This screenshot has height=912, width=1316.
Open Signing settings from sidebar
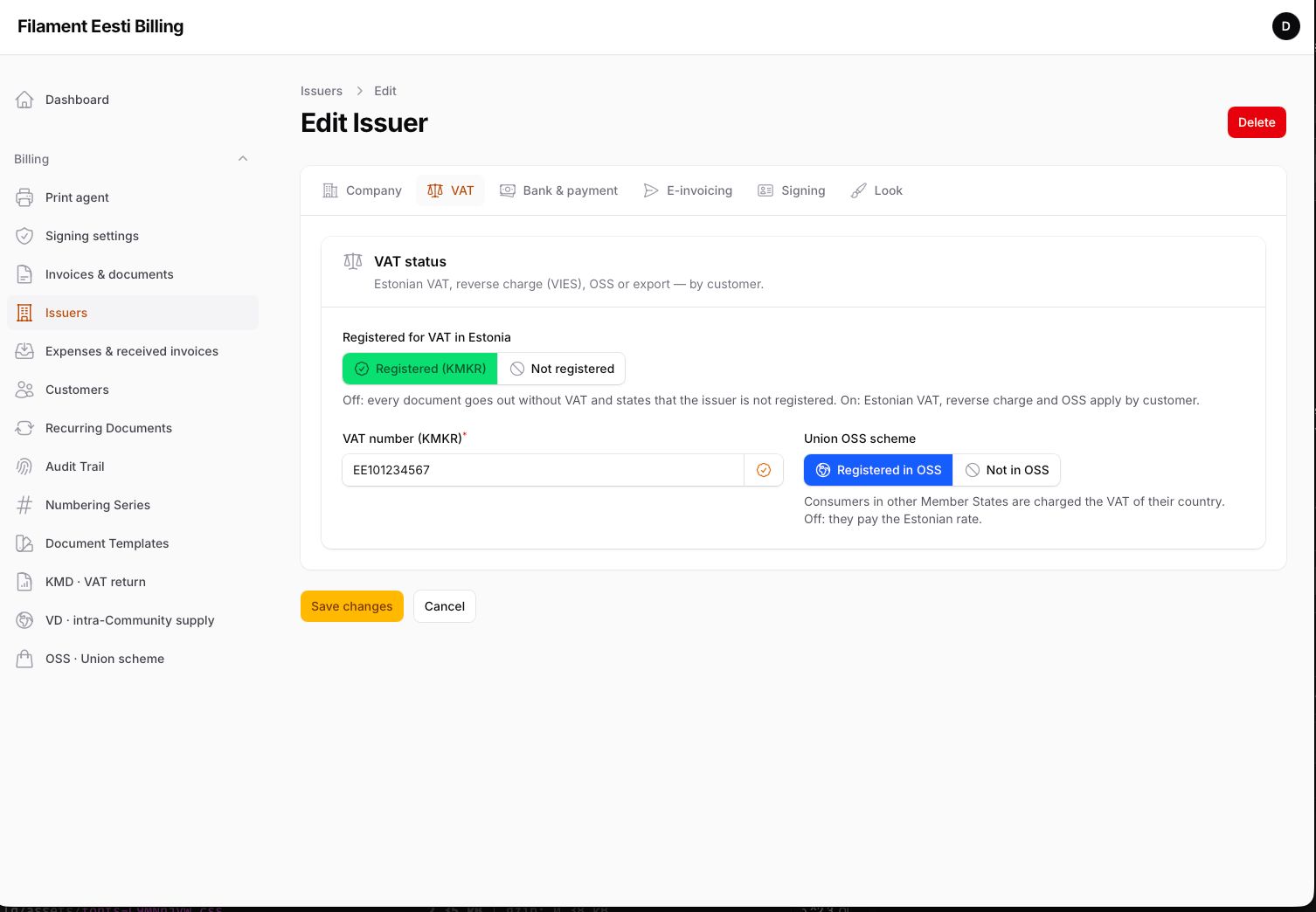(133, 236)
